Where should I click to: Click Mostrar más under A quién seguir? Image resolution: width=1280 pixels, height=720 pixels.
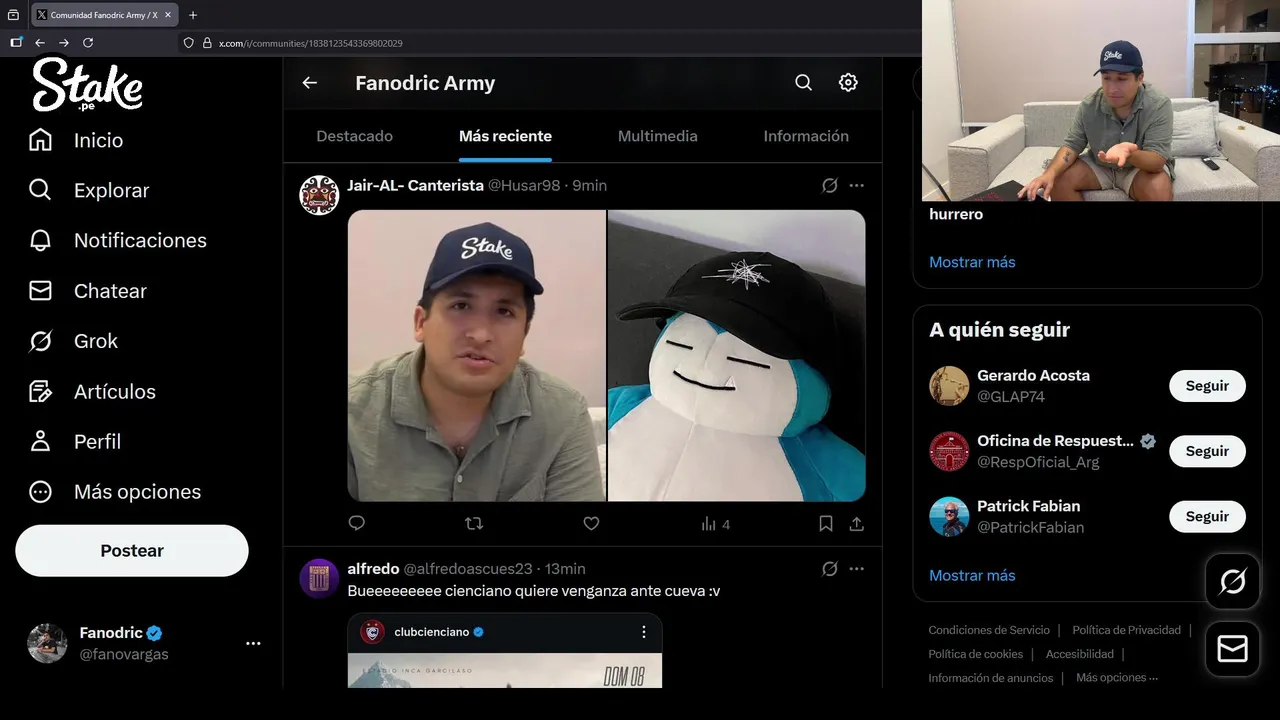tap(972, 575)
